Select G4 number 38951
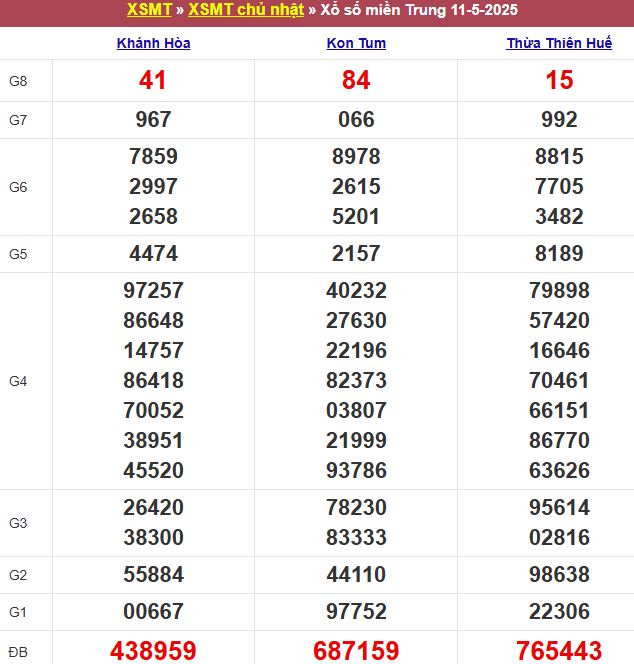634x664 pixels. [x=153, y=440]
